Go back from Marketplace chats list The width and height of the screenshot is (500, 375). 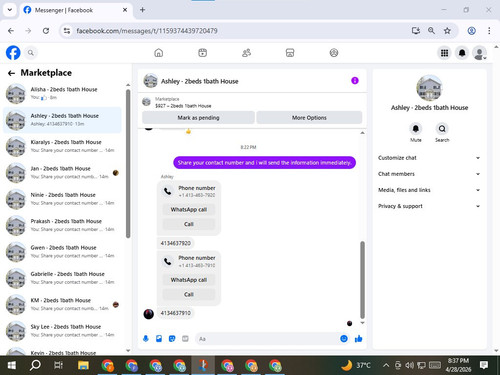(11, 73)
